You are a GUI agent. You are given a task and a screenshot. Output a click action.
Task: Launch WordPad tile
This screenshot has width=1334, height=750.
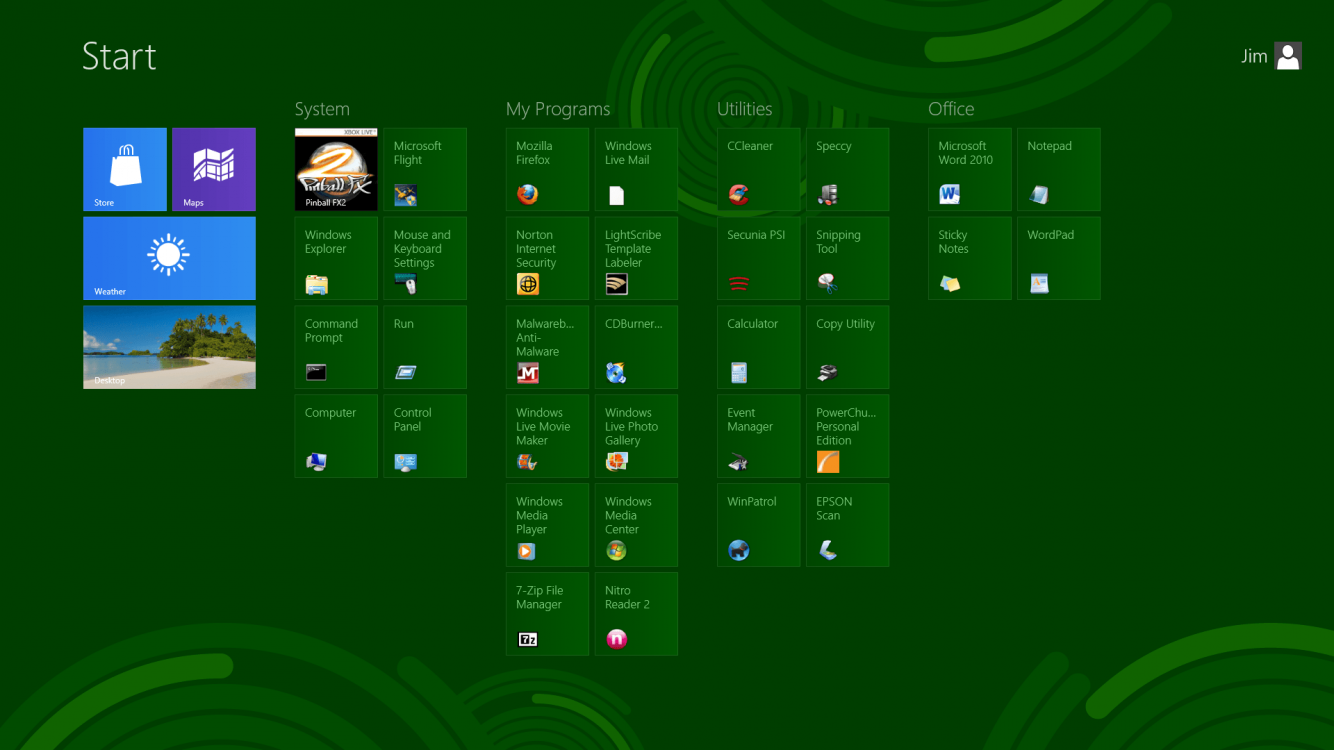click(x=1058, y=258)
